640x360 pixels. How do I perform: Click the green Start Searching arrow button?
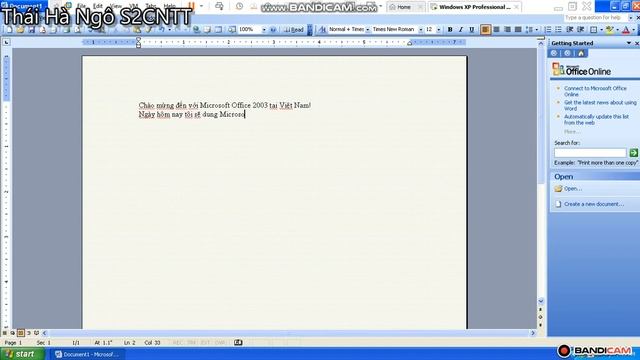coord(633,153)
